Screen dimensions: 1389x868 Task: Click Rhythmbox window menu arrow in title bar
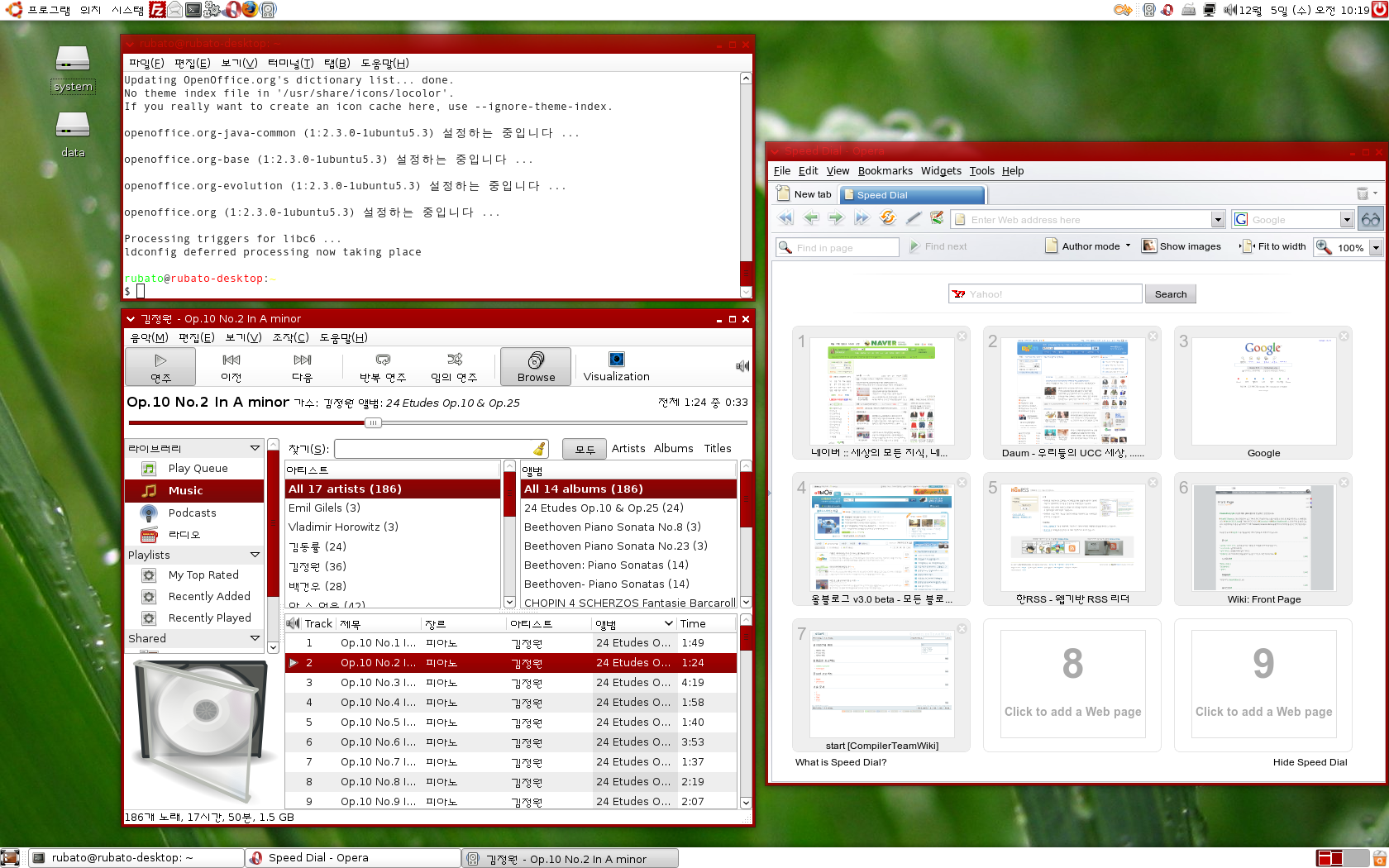[x=131, y=319]
